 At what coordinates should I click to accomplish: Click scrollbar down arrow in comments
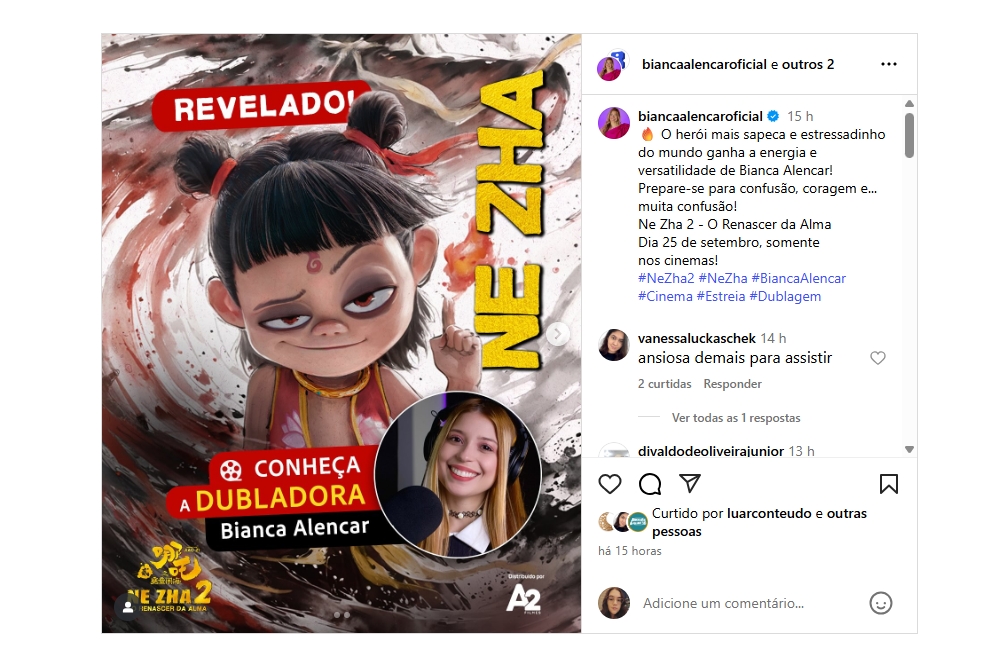click(909, 450)
